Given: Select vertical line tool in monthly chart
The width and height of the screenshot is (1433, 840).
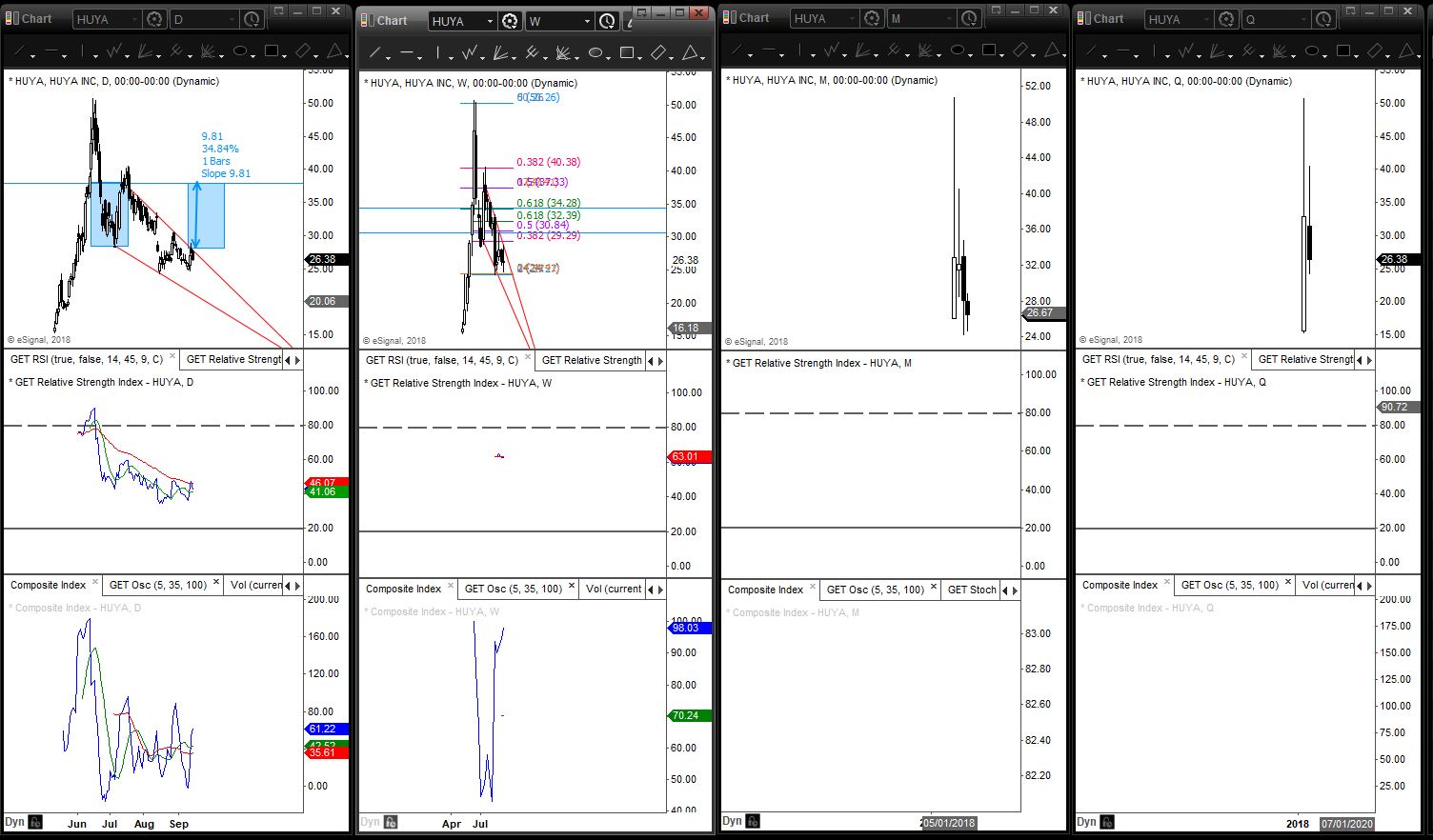Looking at the screenshot, I should click(x=800, y=50).
